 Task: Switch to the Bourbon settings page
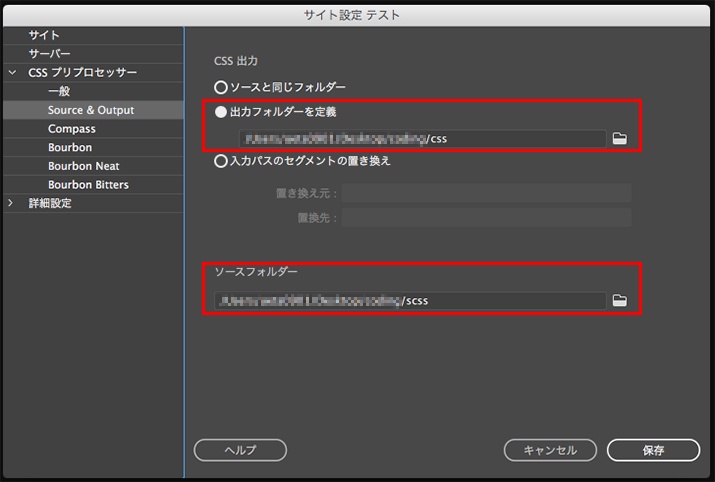(x=70, y=148)
